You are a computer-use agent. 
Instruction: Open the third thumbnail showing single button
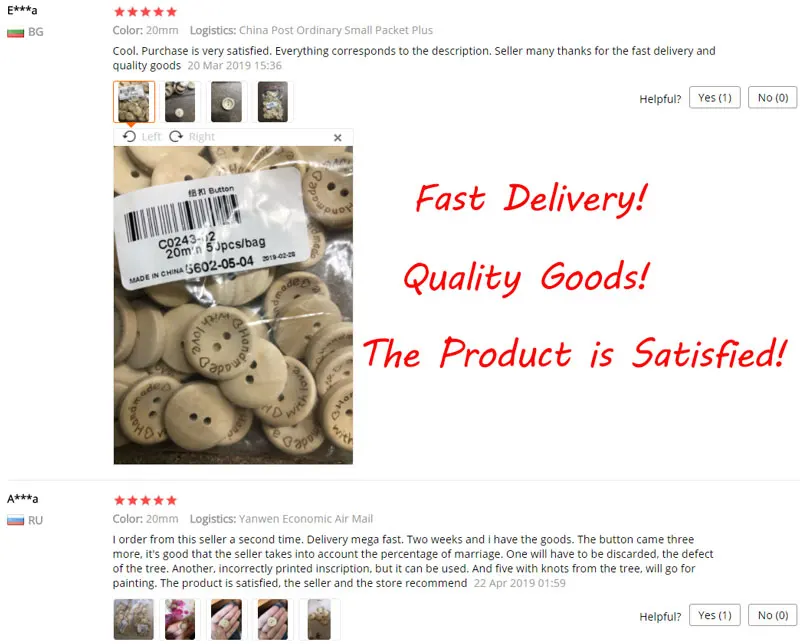227,102
